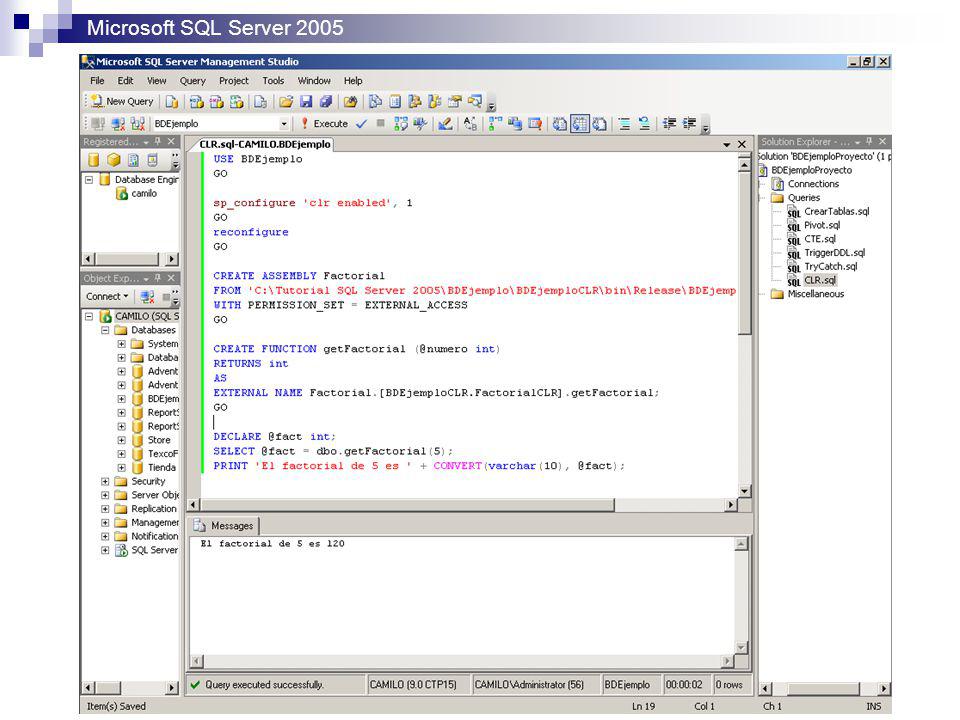Click Specify Values for Template Parameters icon
The height and width of the screenshot is (720, 960).
(x=470, y=124)
